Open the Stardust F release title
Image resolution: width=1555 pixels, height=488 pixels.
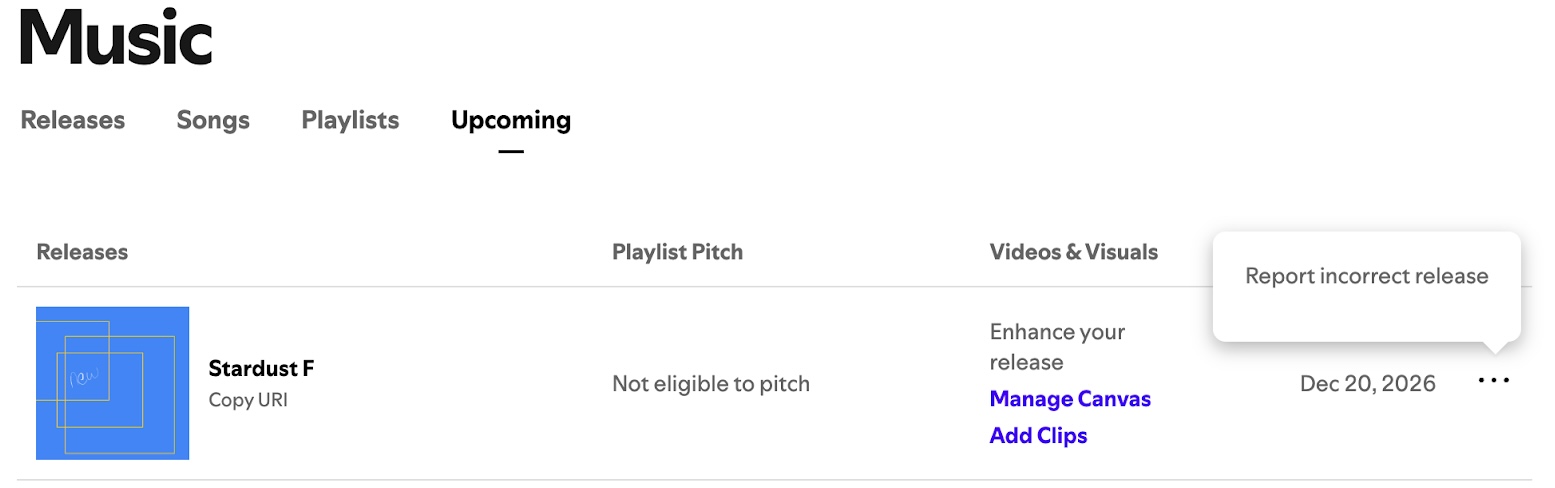tap(261, 368)
